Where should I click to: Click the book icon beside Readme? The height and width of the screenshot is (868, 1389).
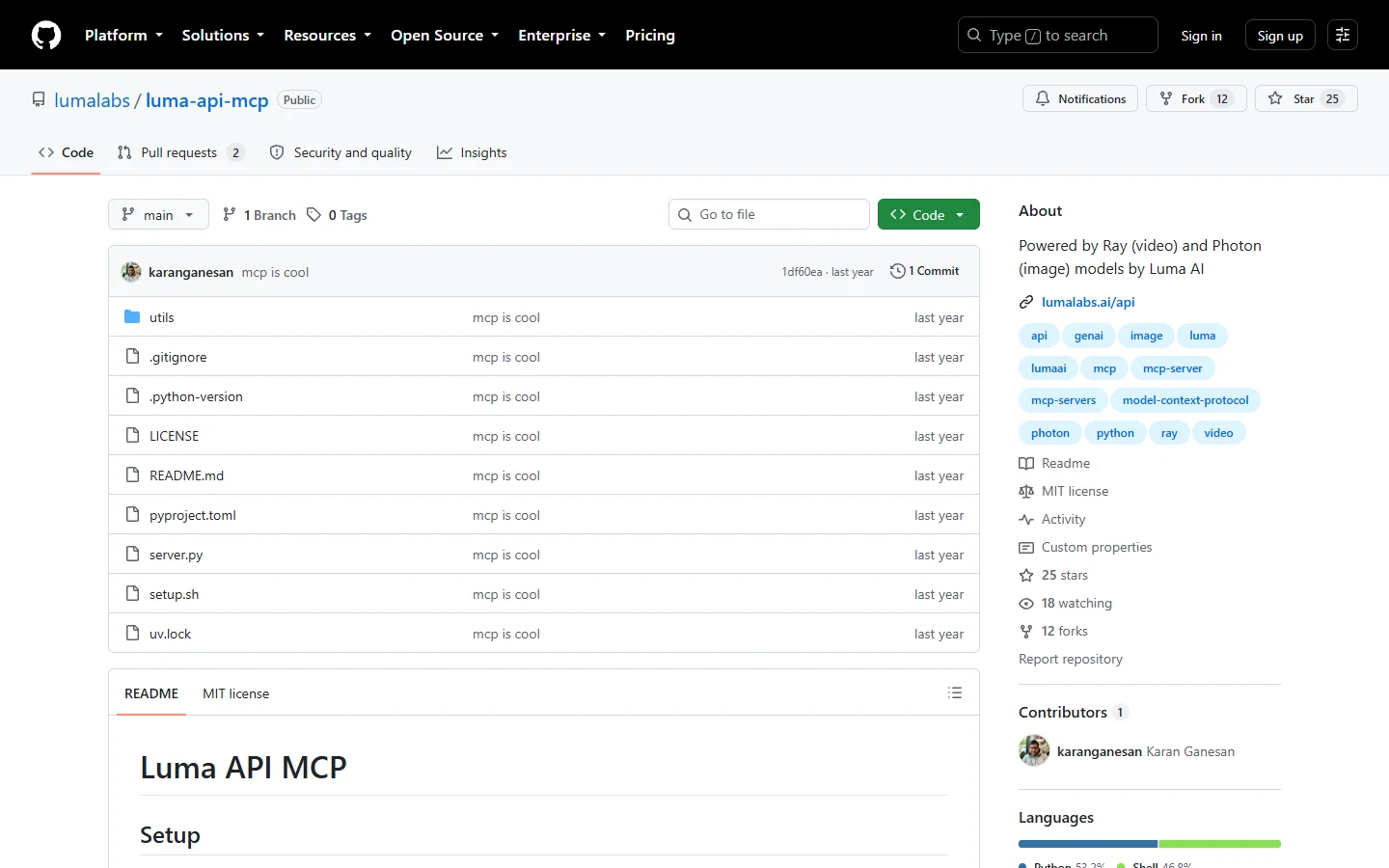(x=1026, y=463)
